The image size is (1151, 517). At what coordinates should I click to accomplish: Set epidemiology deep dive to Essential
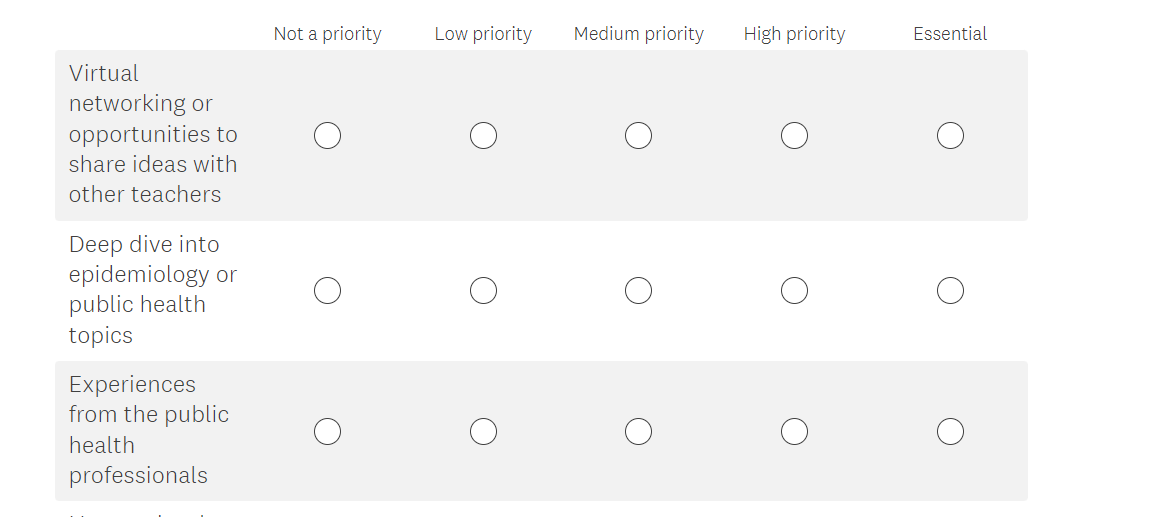950,290
